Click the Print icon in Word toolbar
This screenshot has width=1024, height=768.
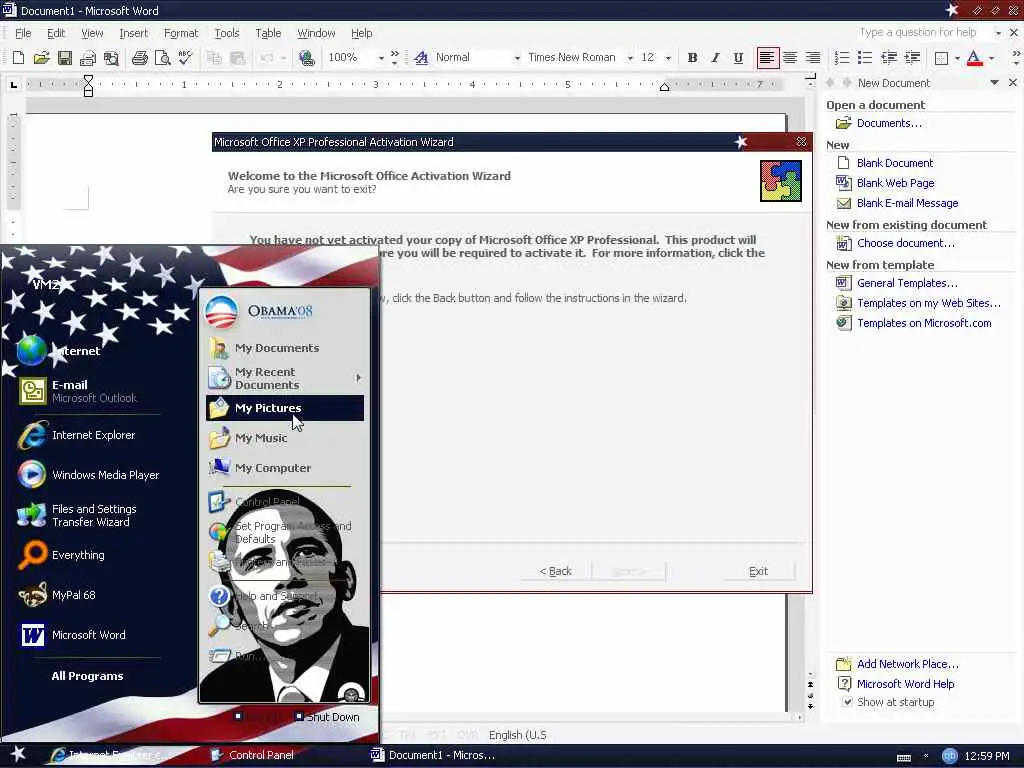[139, 58]
